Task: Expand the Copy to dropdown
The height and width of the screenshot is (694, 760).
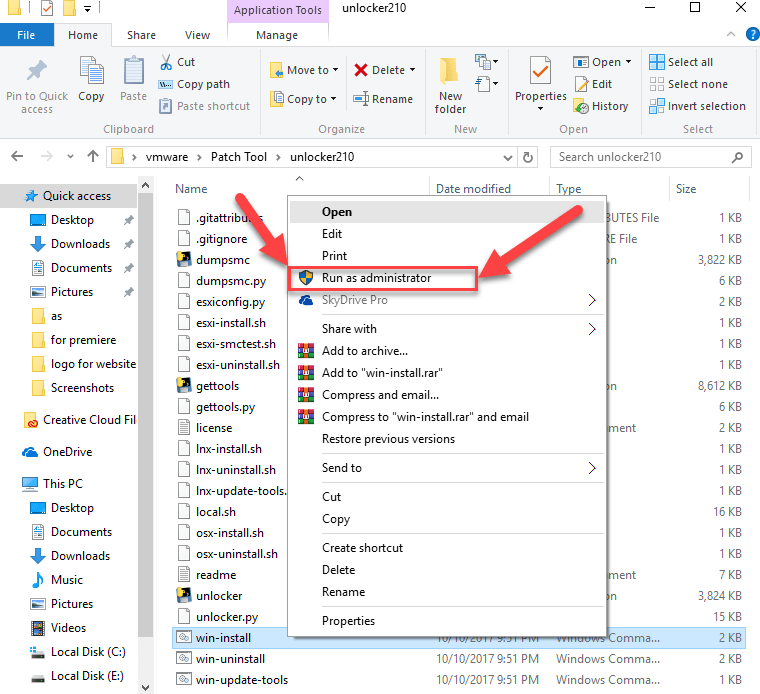Action: pyautogui.click(x=333, y=99)
